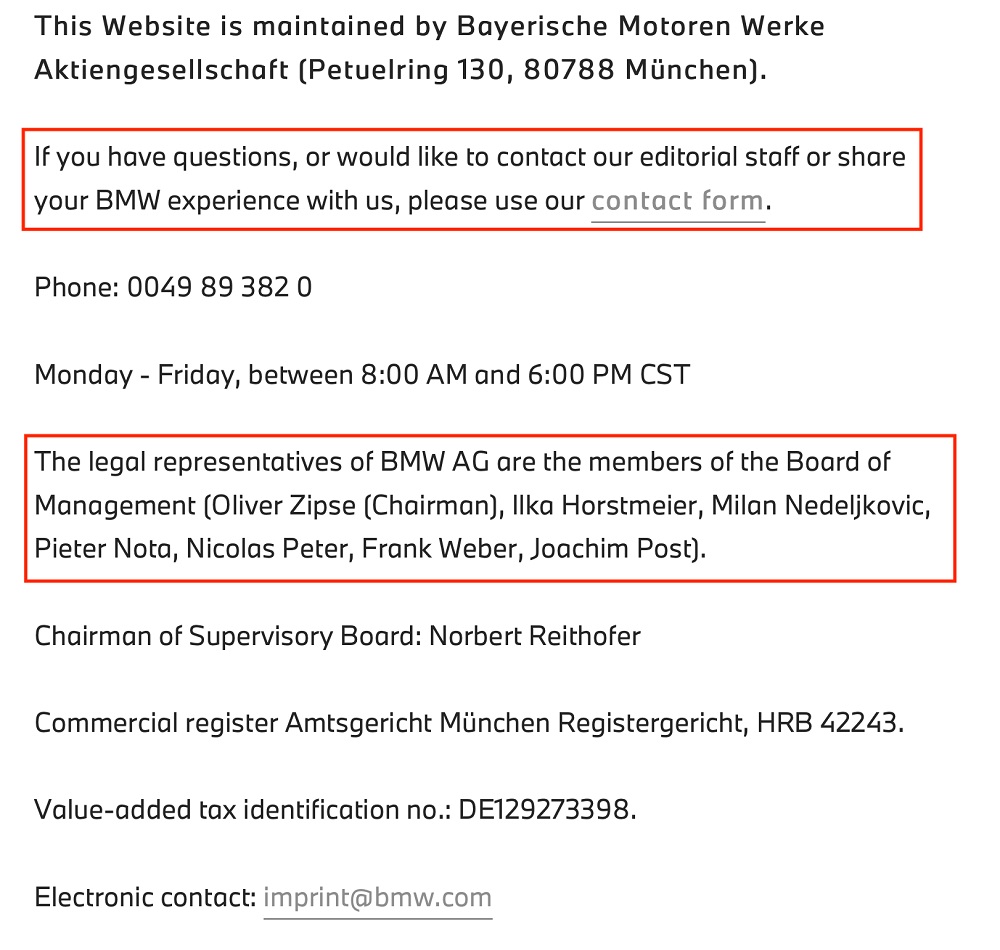Click the Oliver Zipse (Chairman) name
The image size is (1000, 950).
[354, 506]
